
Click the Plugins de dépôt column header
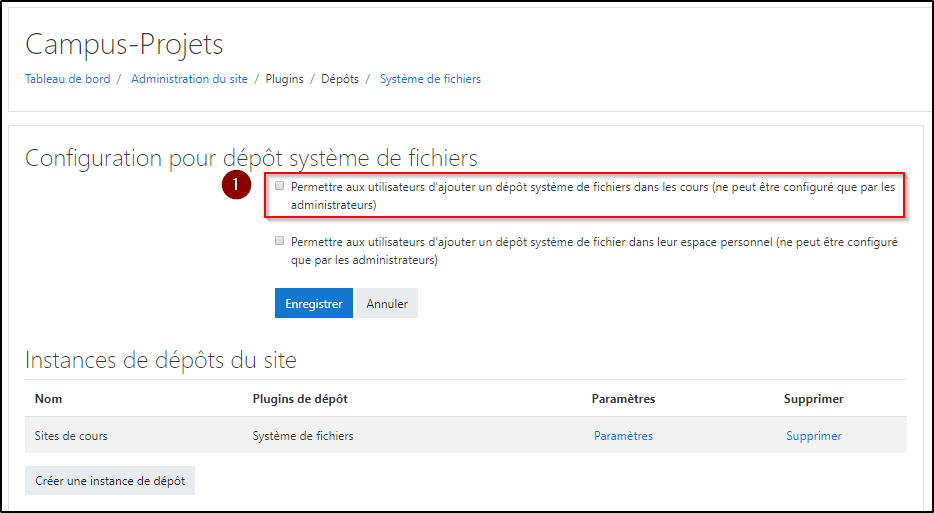[300, 399]
